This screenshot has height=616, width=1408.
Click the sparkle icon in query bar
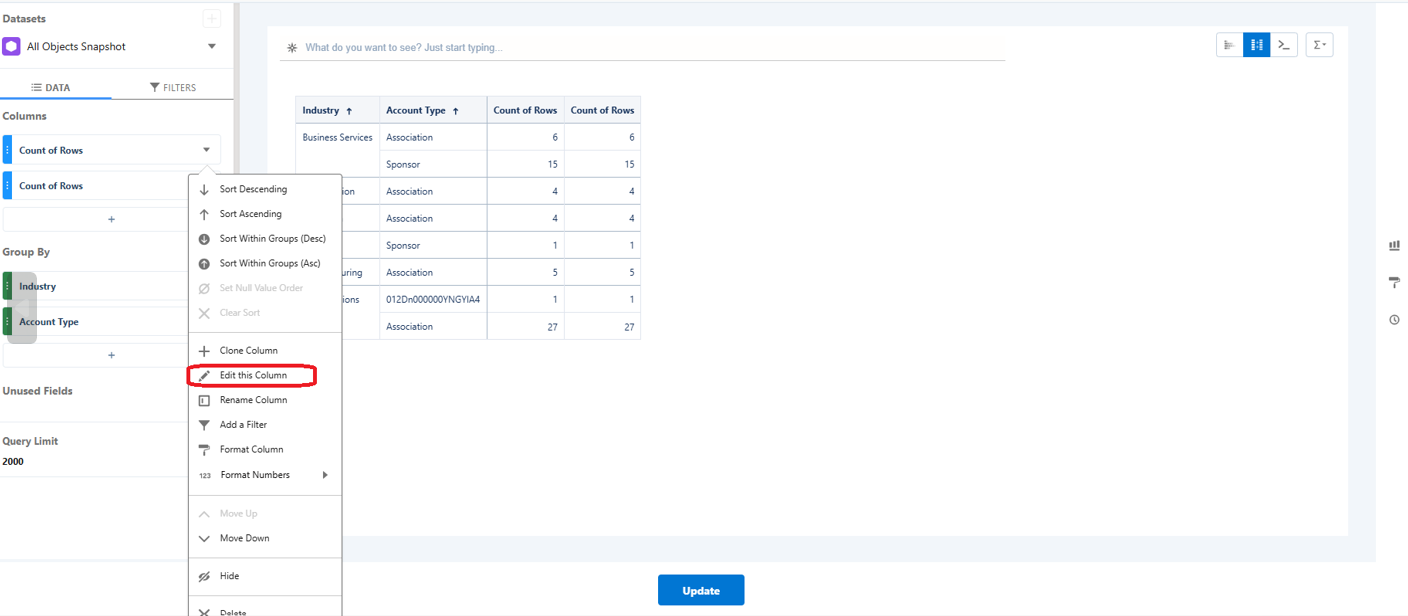pyautogui.click(x=290, y=47)
